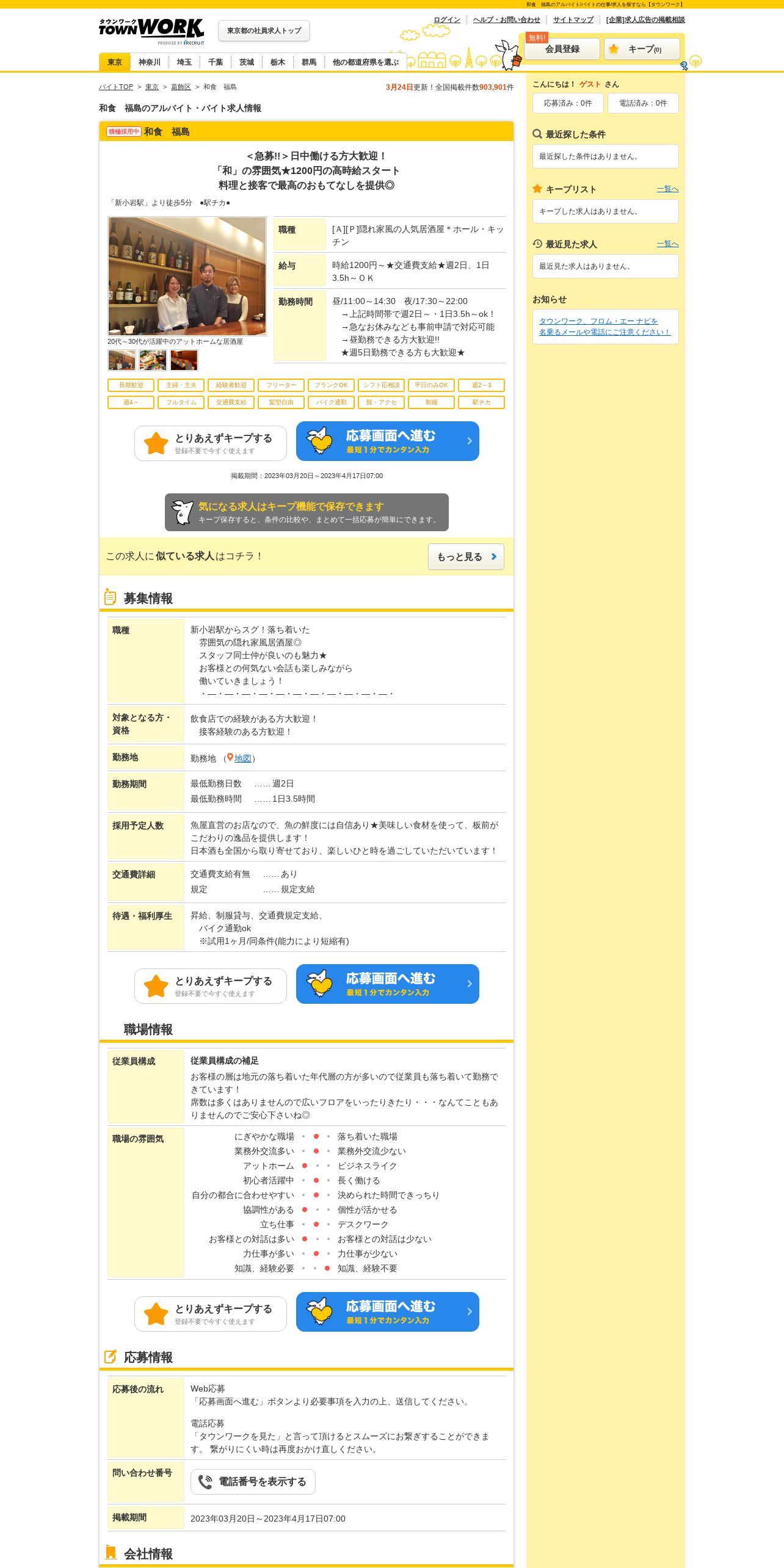Go to バイトTOP breadcrumb

116,87
